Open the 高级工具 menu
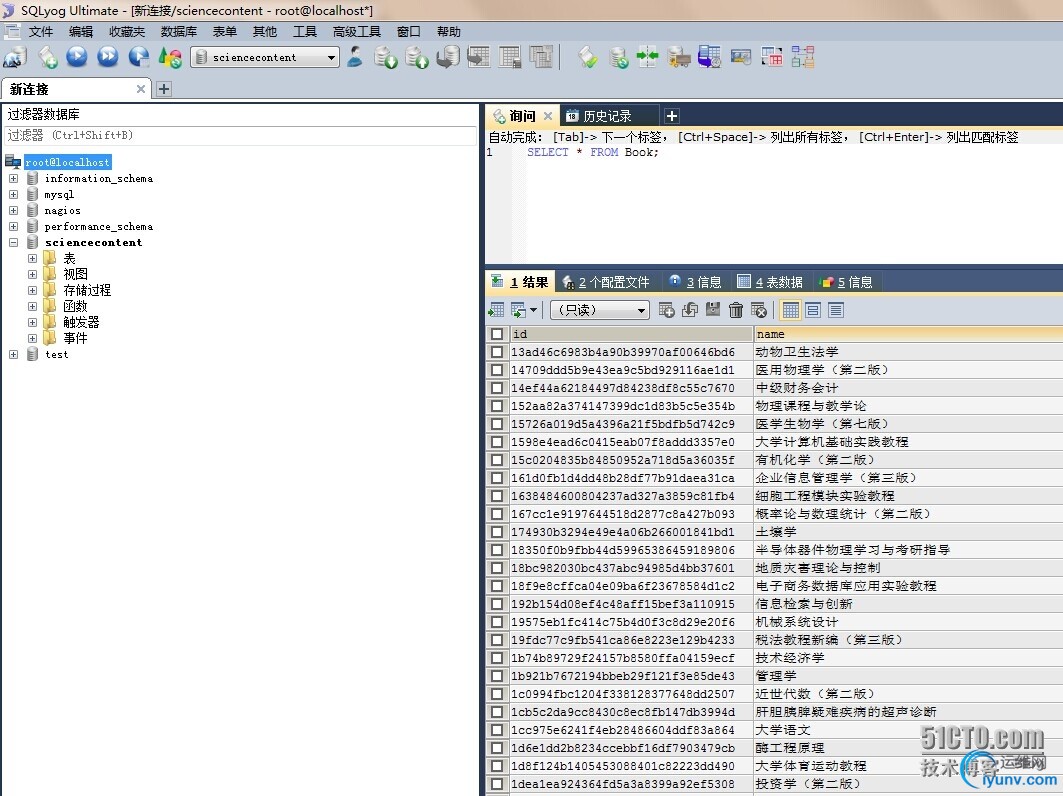The width and height of the screenshot is (1063, 796). [357, 31]
